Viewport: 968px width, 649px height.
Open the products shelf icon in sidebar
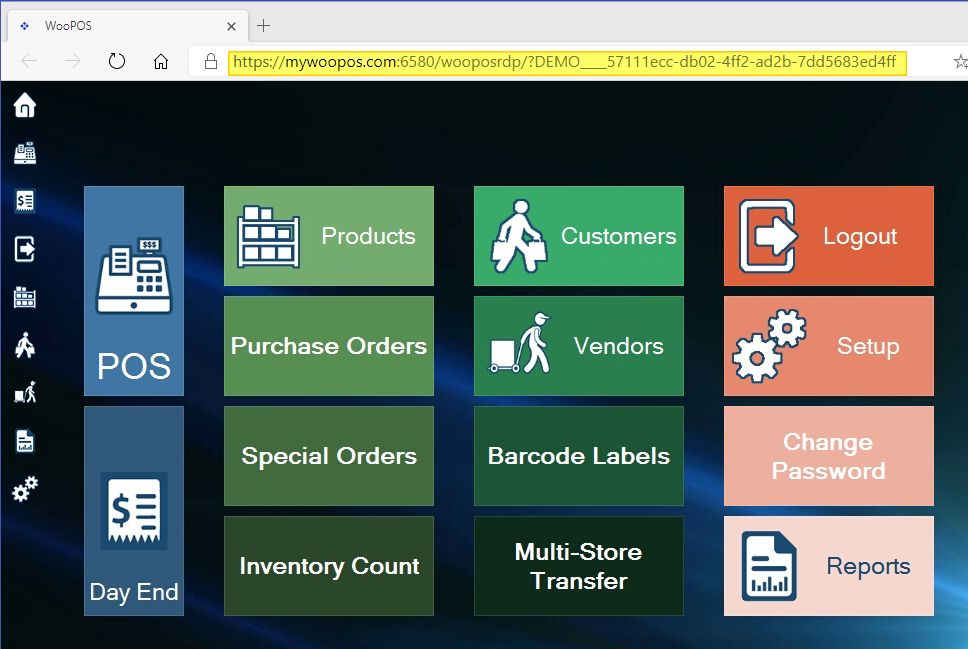pyautogui.click(x=25, y=297)
